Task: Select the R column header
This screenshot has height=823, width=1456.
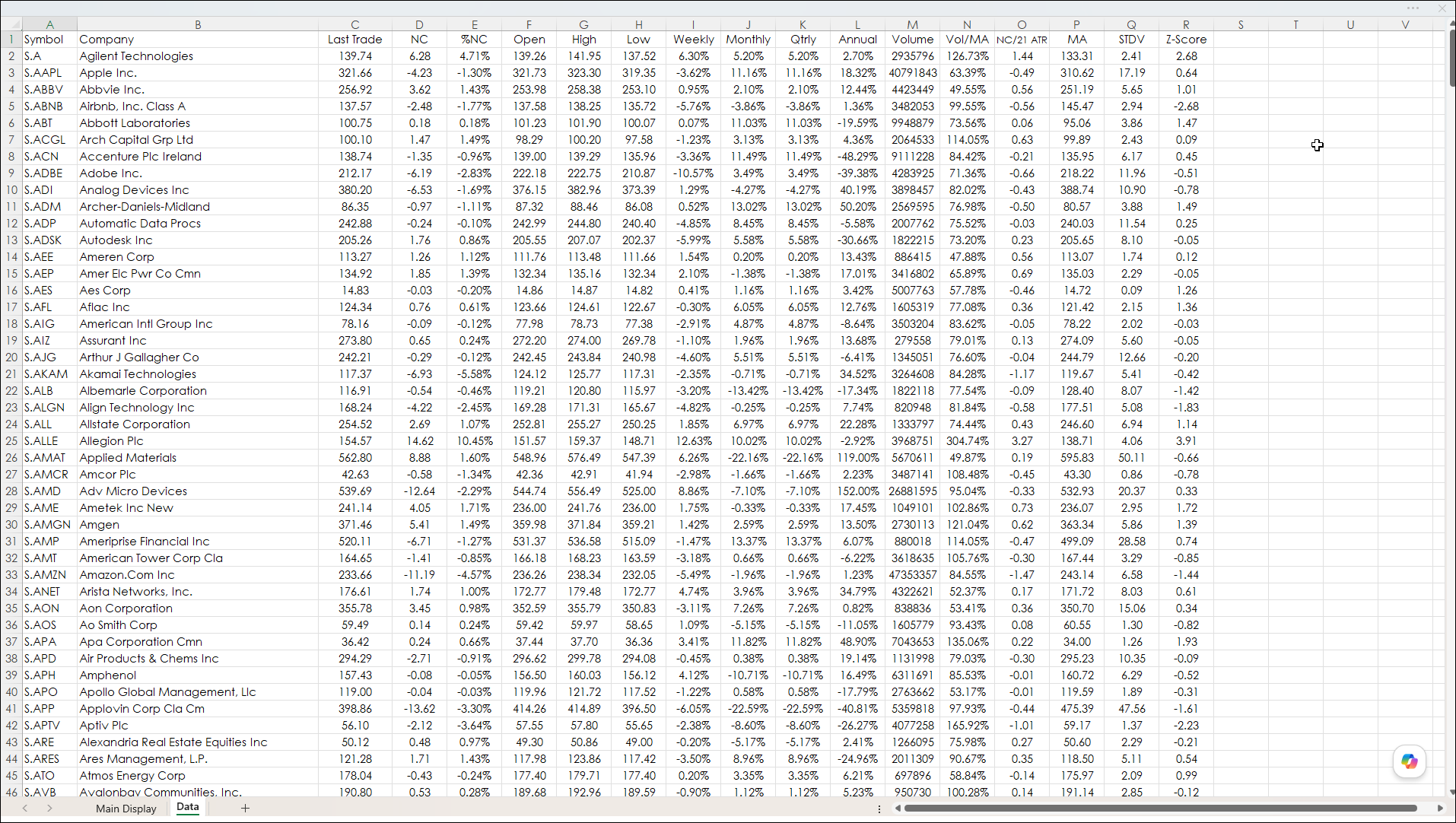Action: (1186, 24)
